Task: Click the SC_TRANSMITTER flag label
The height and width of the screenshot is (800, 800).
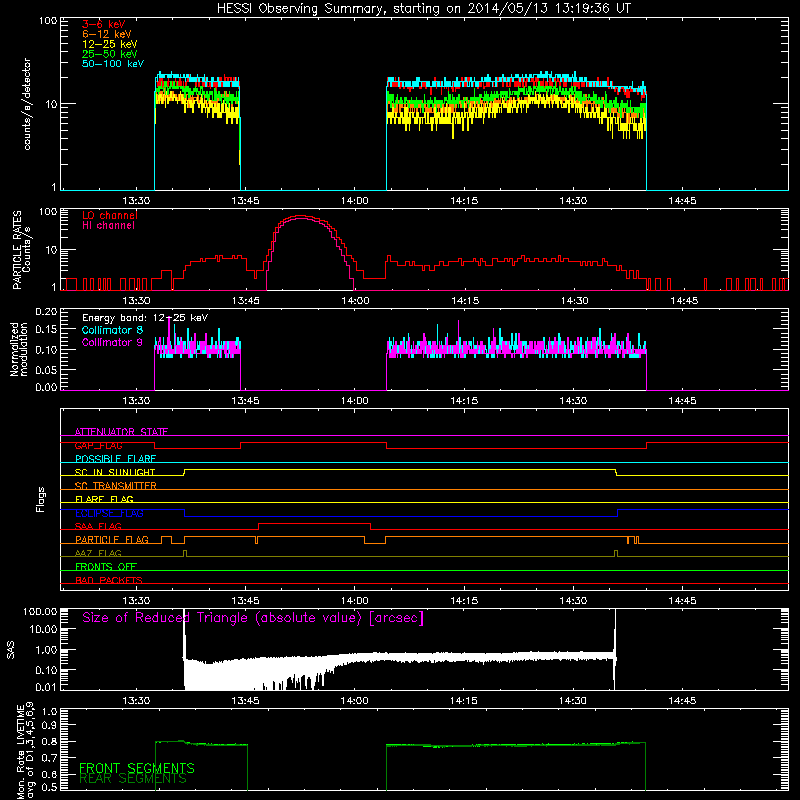Action: tap(116, 485)
